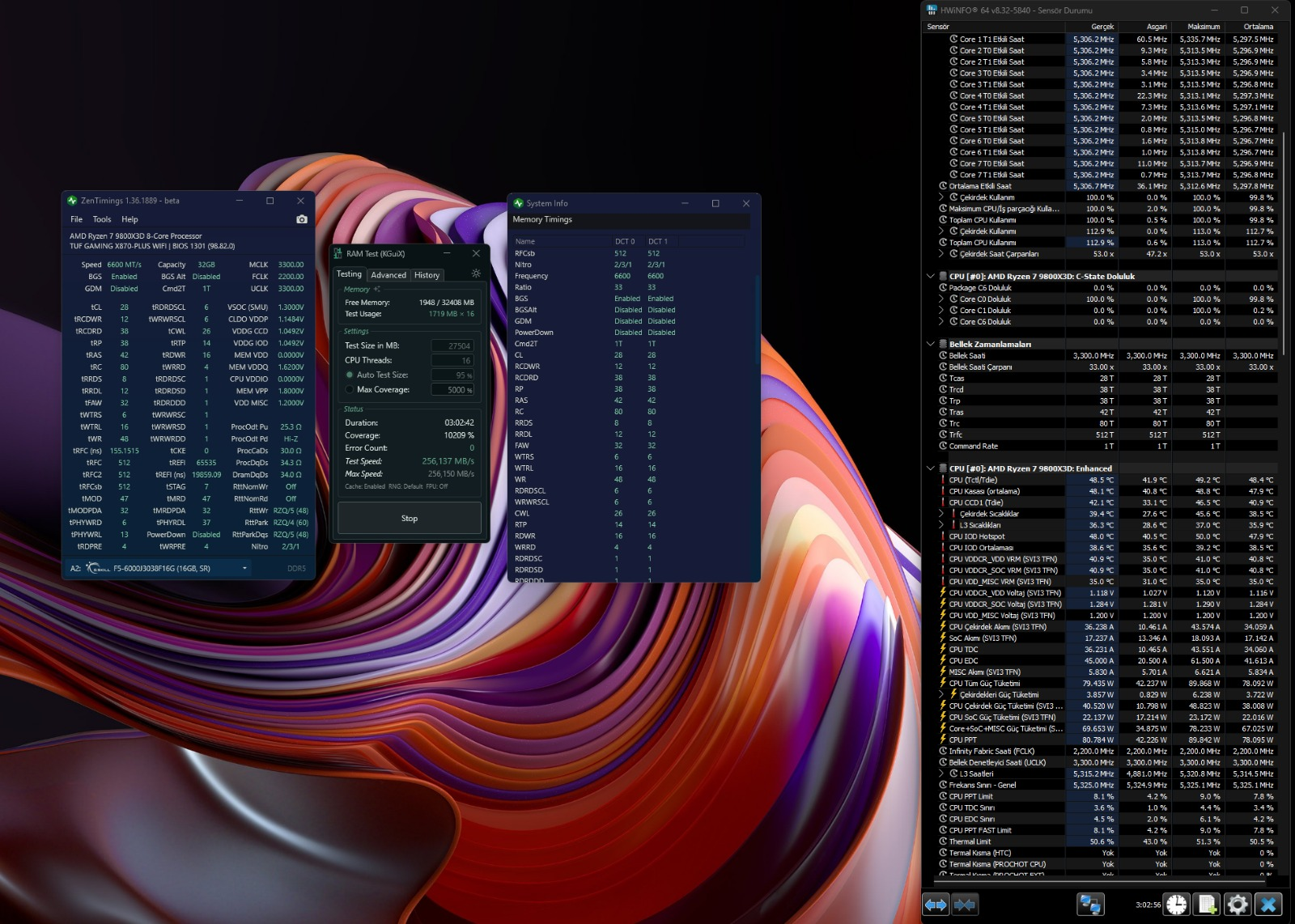Open HWiNFO remote network monitors button

click(1090, 905)
